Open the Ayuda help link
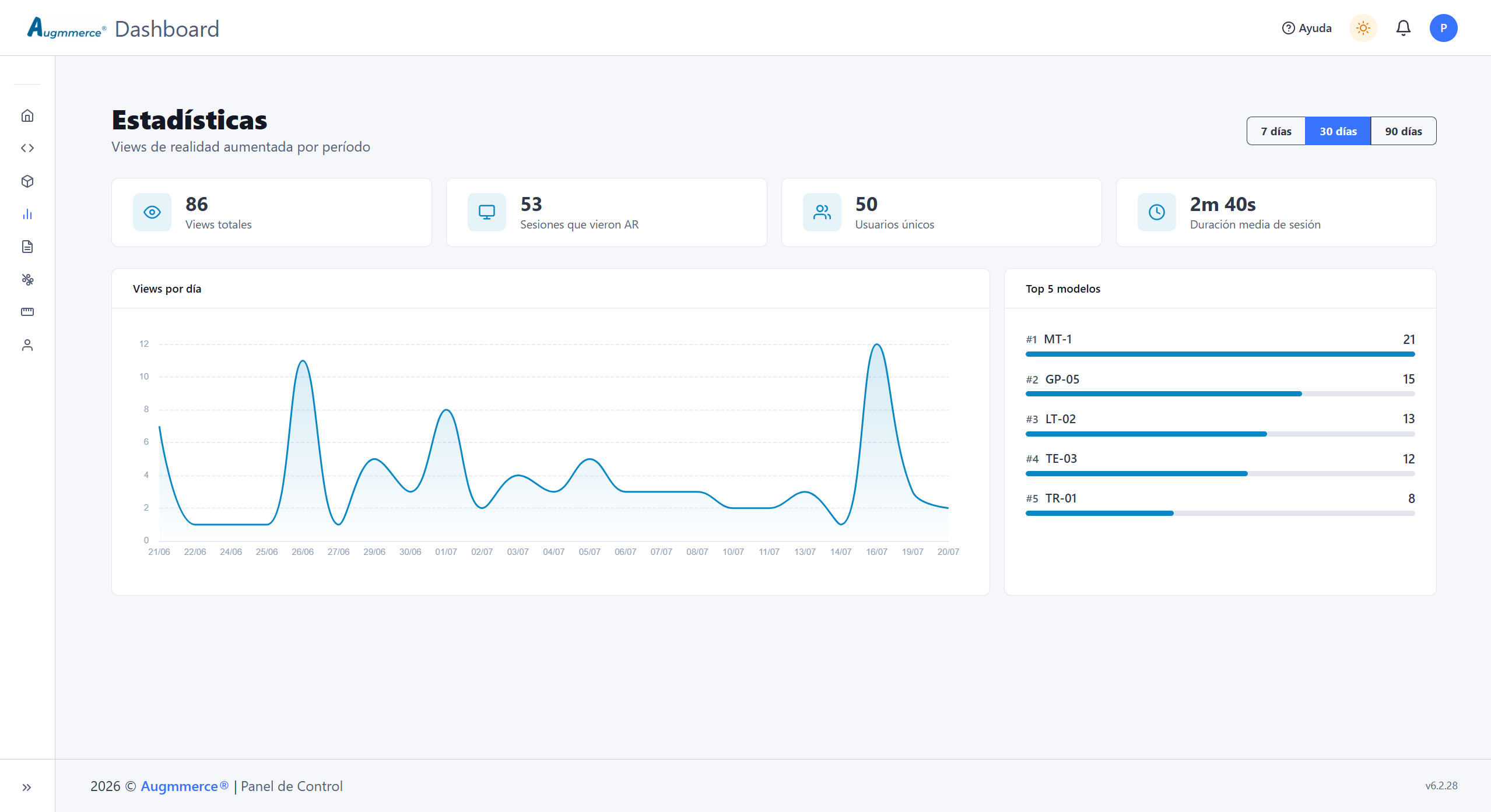The height and width of the screenshot is (812, 1491). (x=1307, y=28)
